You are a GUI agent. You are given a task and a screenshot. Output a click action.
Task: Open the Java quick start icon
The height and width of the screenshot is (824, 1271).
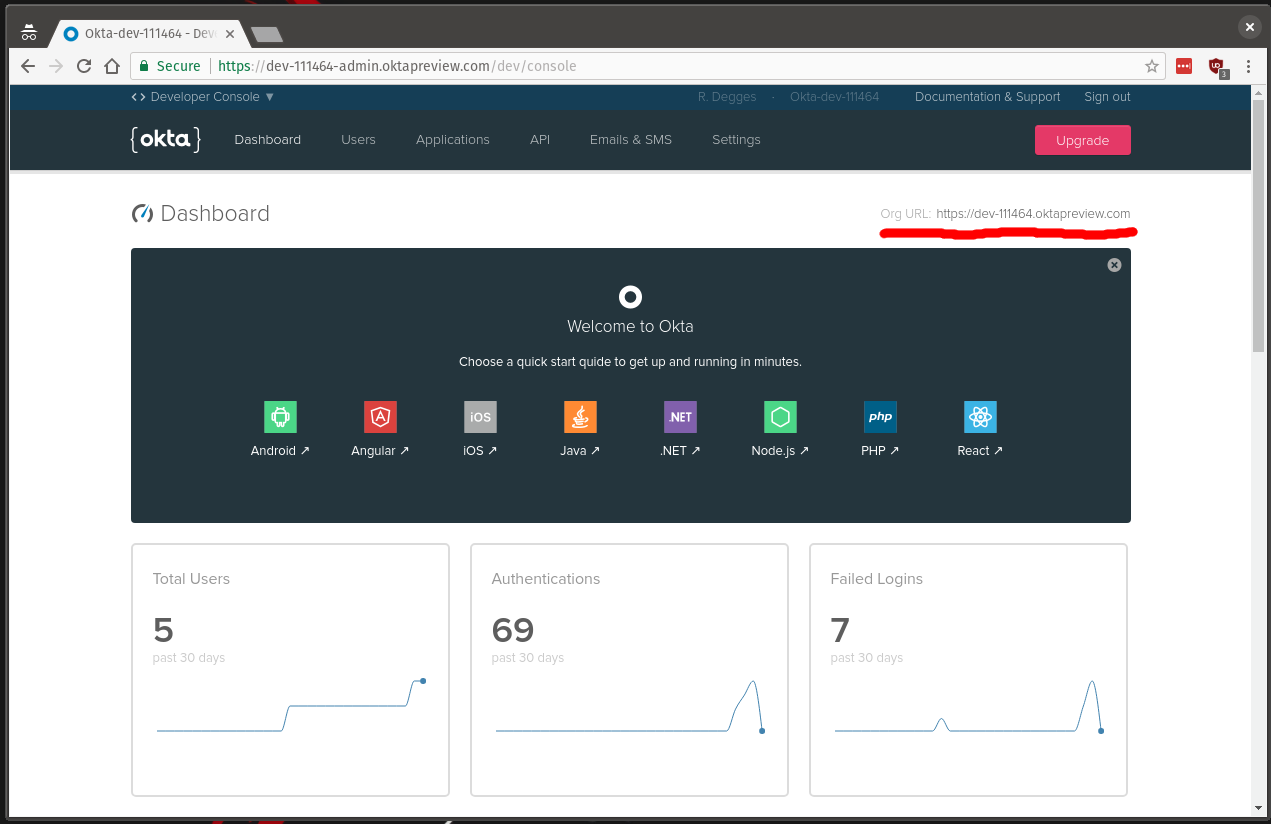pyautogui.click(x=580, y=416)
